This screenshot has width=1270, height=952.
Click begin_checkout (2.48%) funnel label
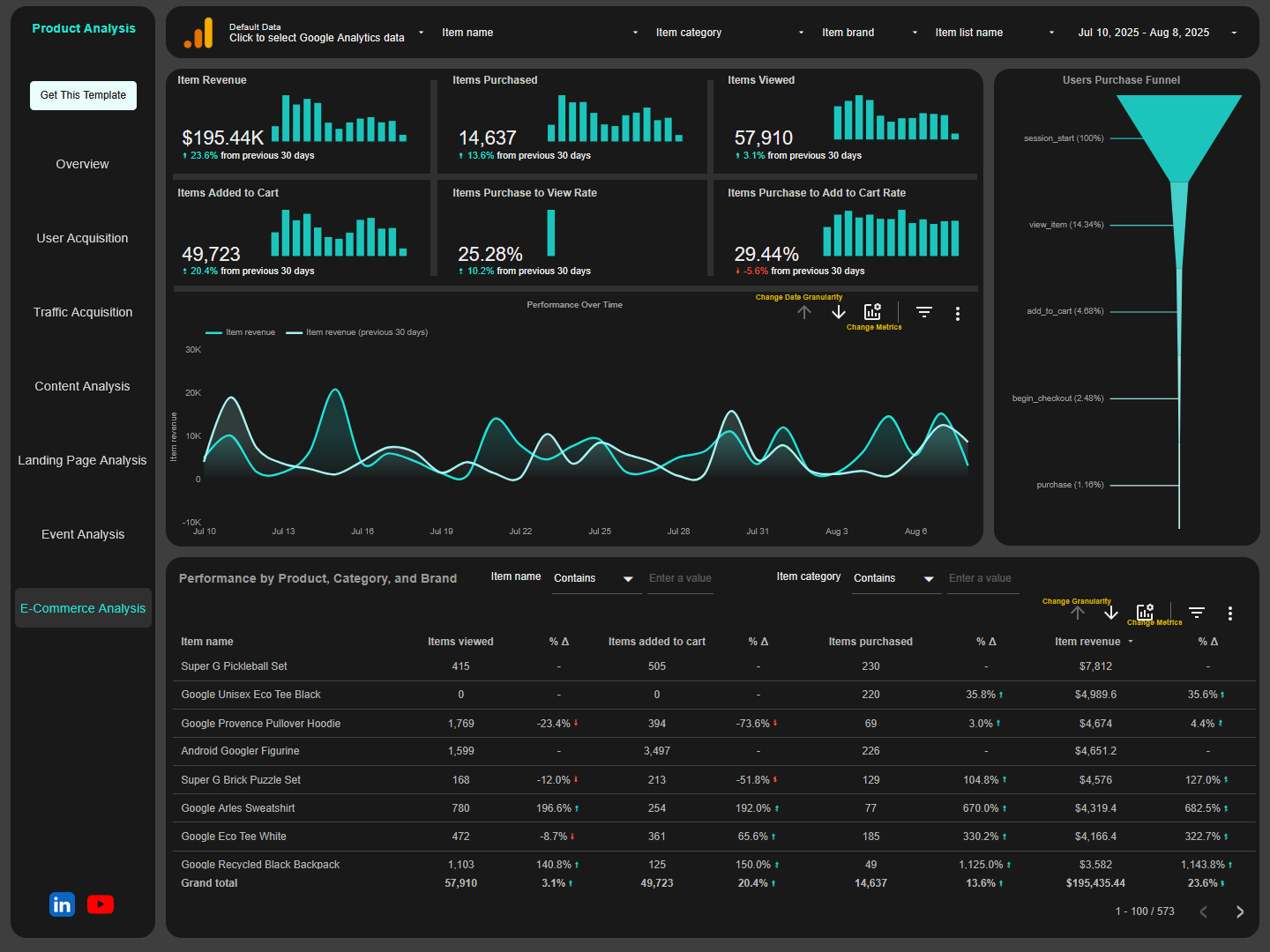[1057, 398]
